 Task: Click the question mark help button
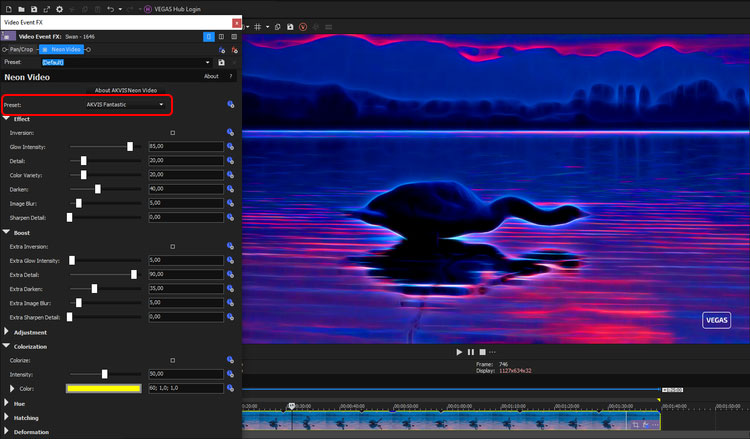(231, 77)
